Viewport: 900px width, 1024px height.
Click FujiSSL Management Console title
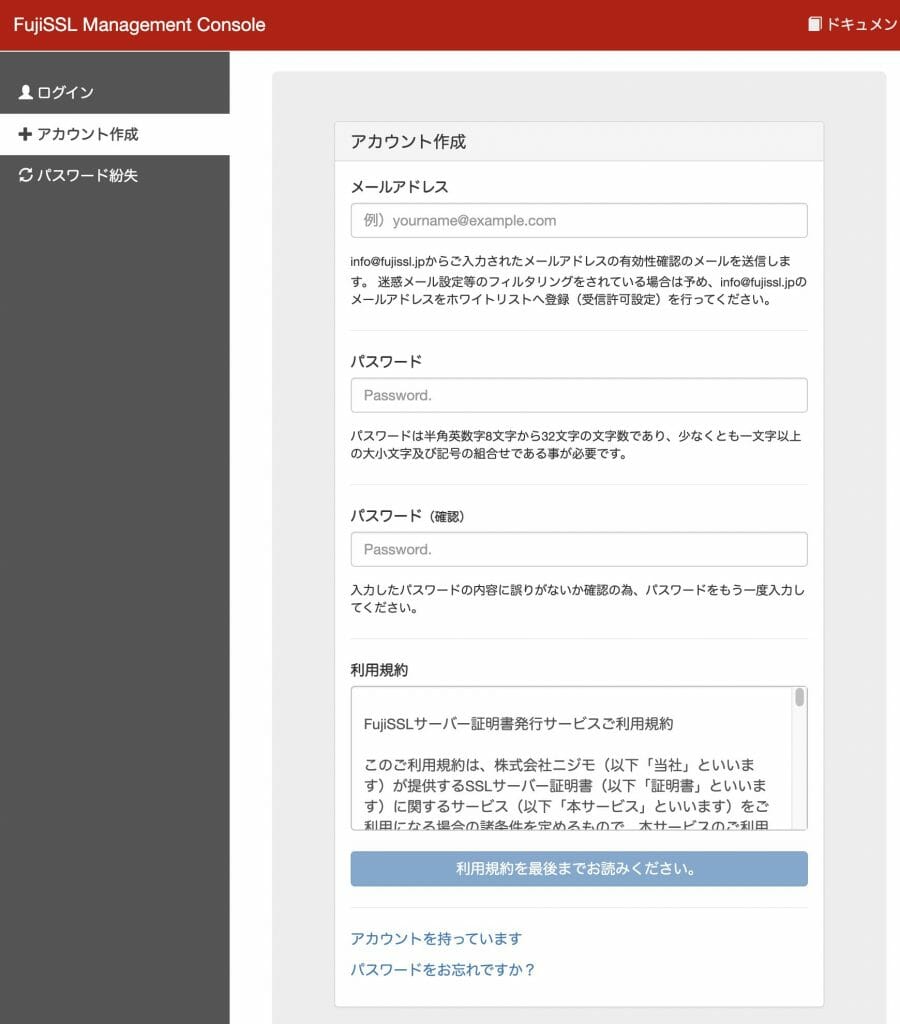(139, 25)
